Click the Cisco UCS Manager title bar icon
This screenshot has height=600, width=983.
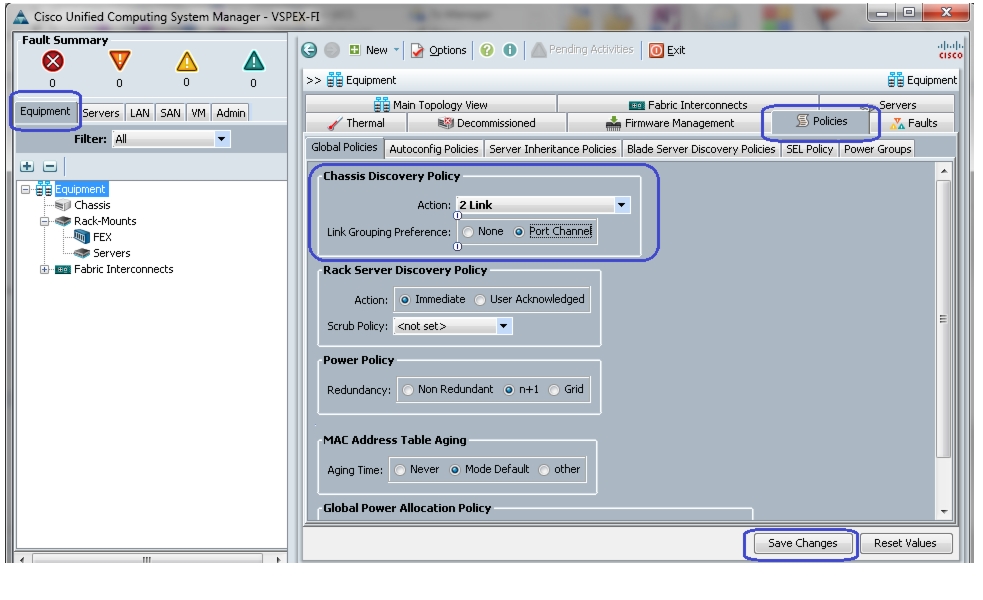click(x=21, y=16)
